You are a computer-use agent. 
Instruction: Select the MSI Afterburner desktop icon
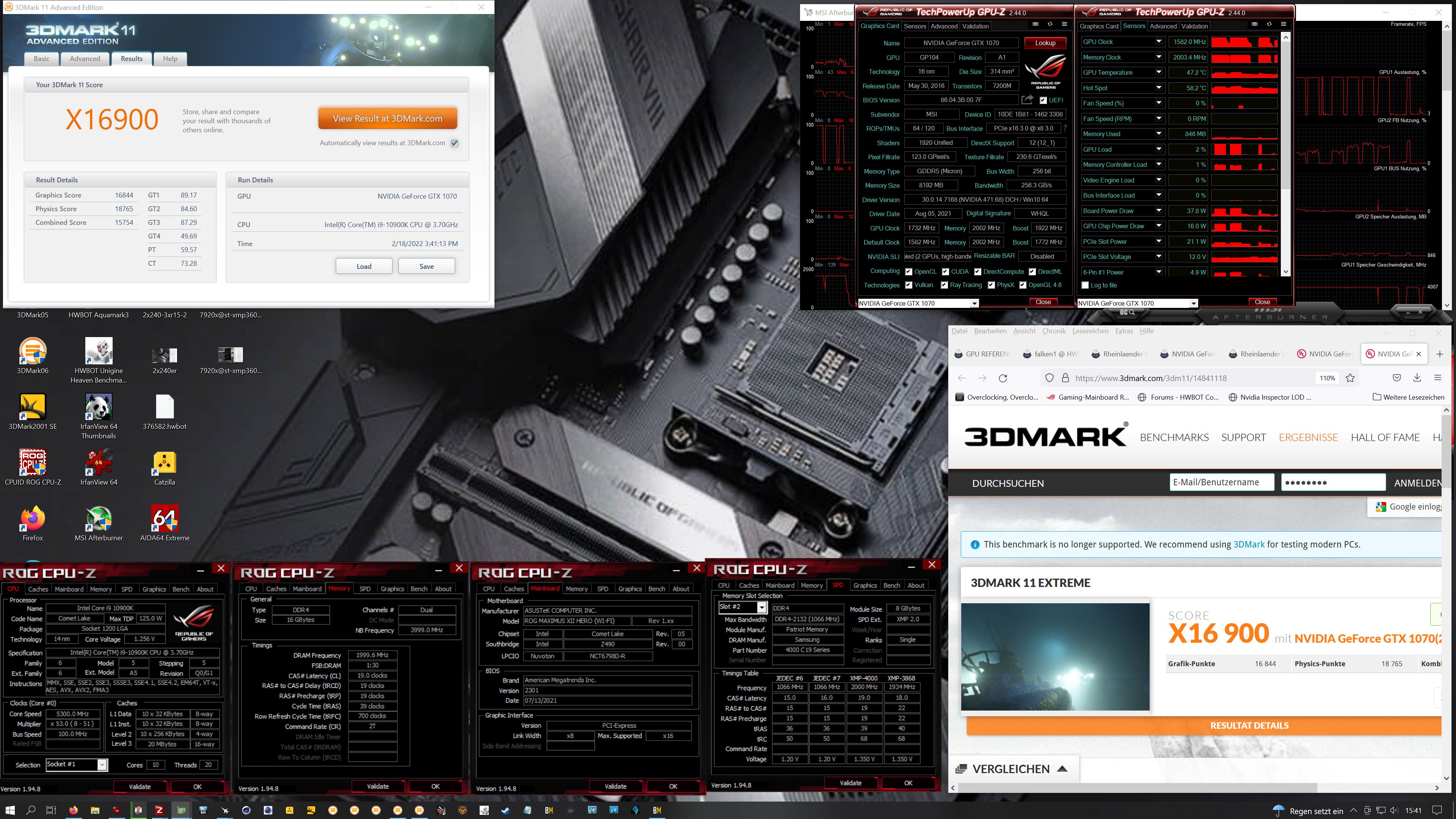coord(99,523)
